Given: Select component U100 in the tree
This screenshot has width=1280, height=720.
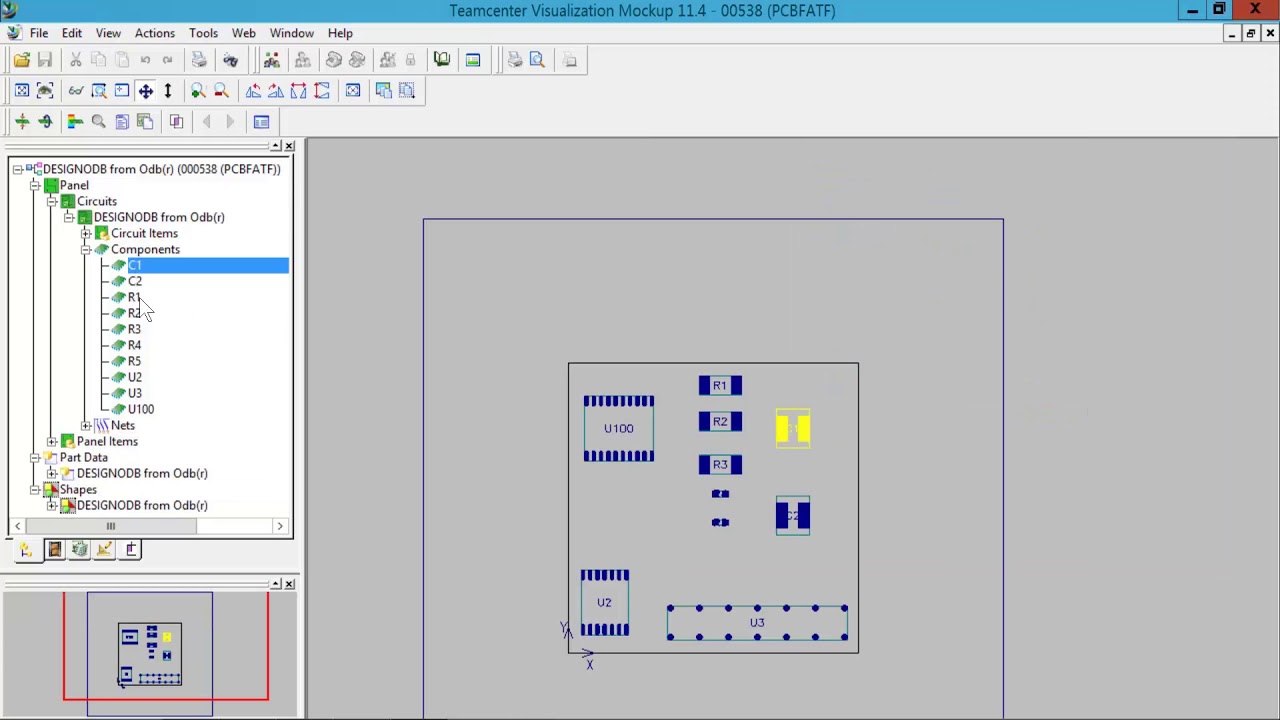Looking at the screenshot, I should tap(141, 409).
